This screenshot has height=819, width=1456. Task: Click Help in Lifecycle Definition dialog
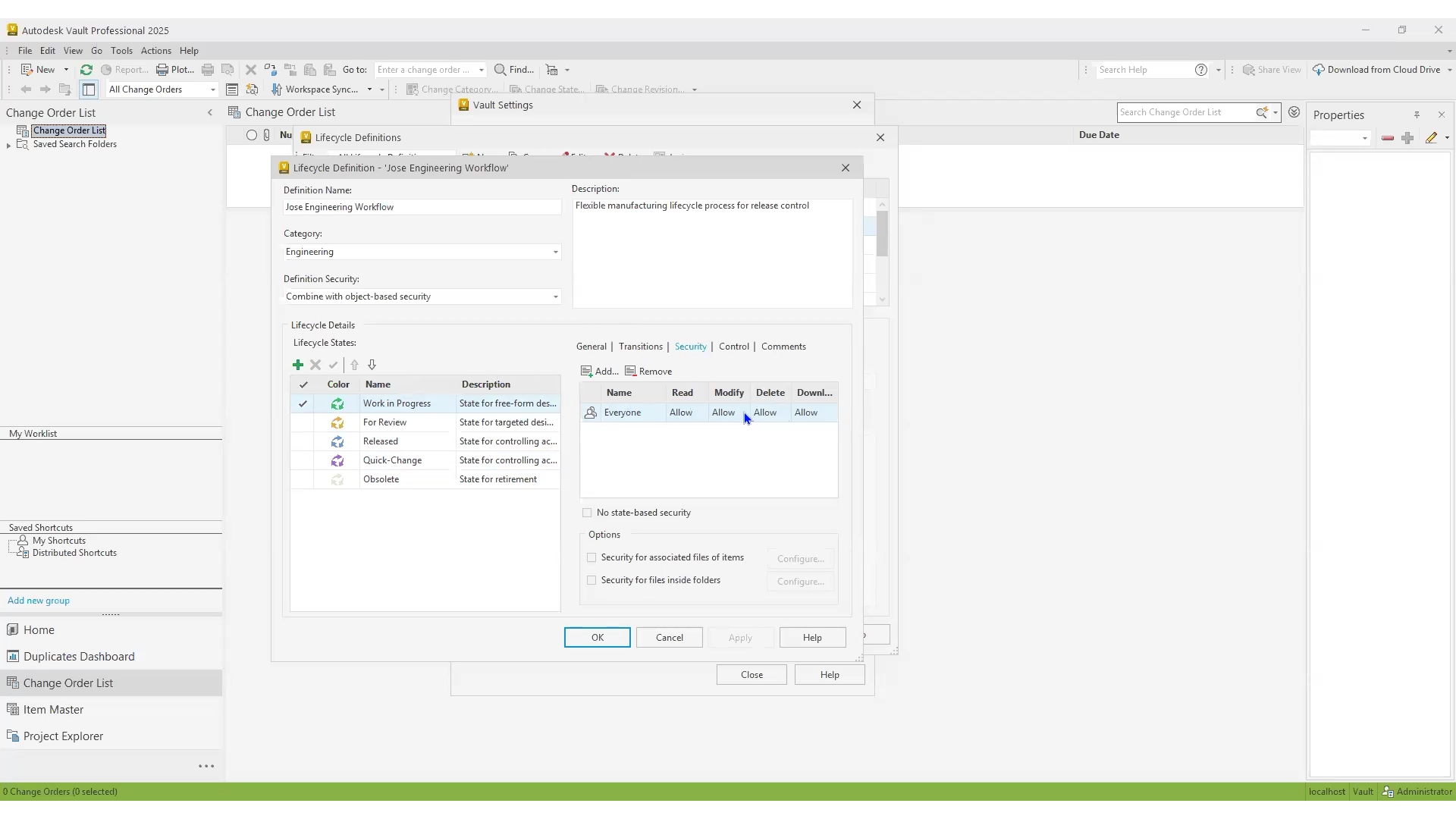(x=812, y=638)
